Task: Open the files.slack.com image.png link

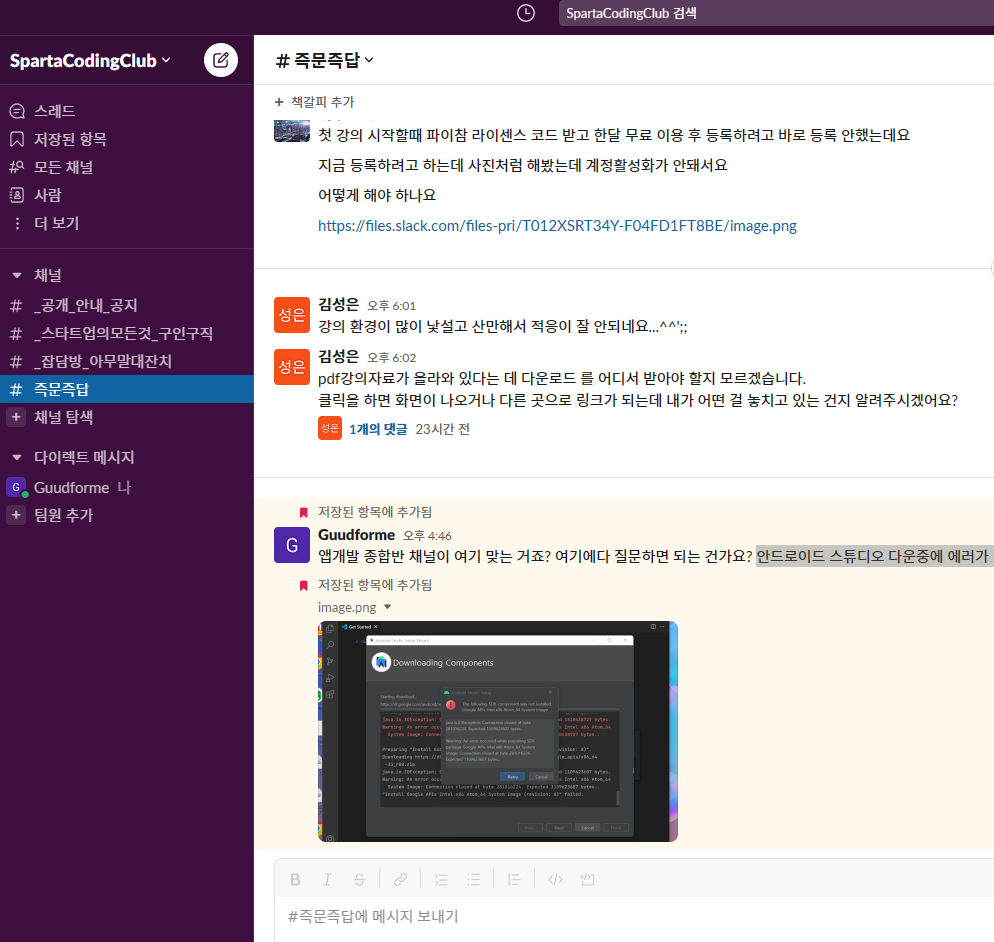Action: pyautogui.click(x=557, y=226)
